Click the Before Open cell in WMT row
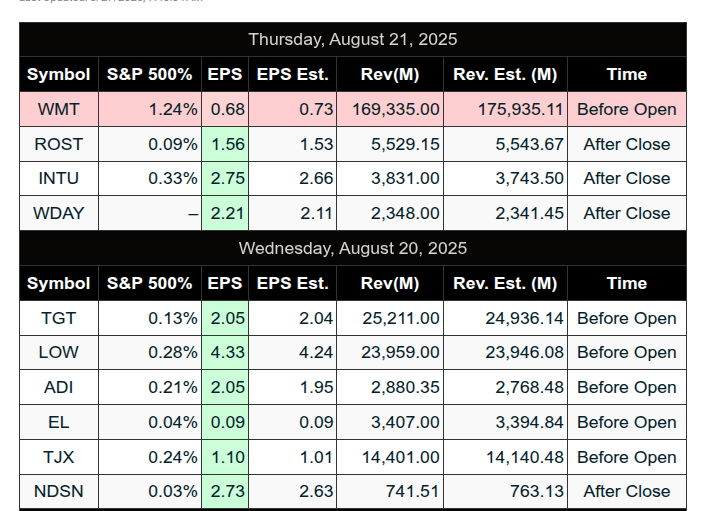This screenshot has width=708, height=511. click(x=627, y=109)
